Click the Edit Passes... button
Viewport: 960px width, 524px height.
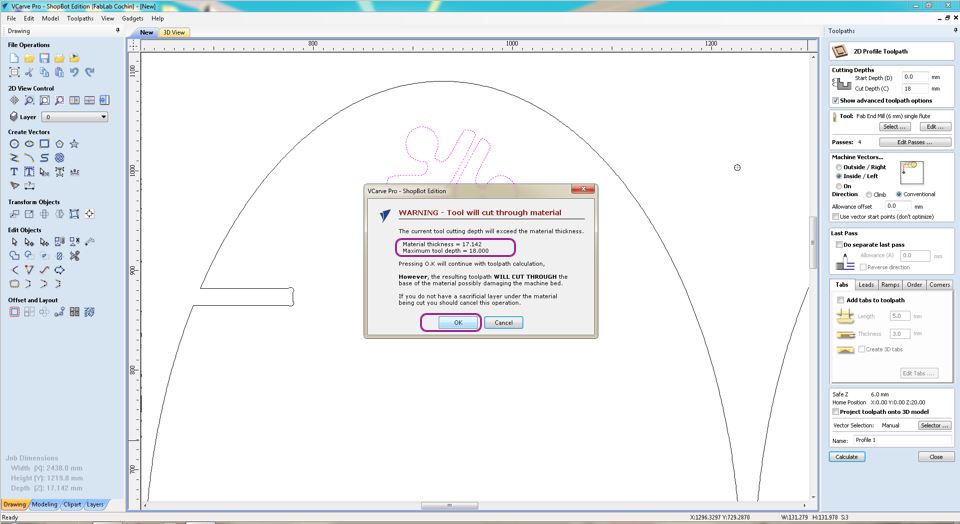tap(915, 142)
